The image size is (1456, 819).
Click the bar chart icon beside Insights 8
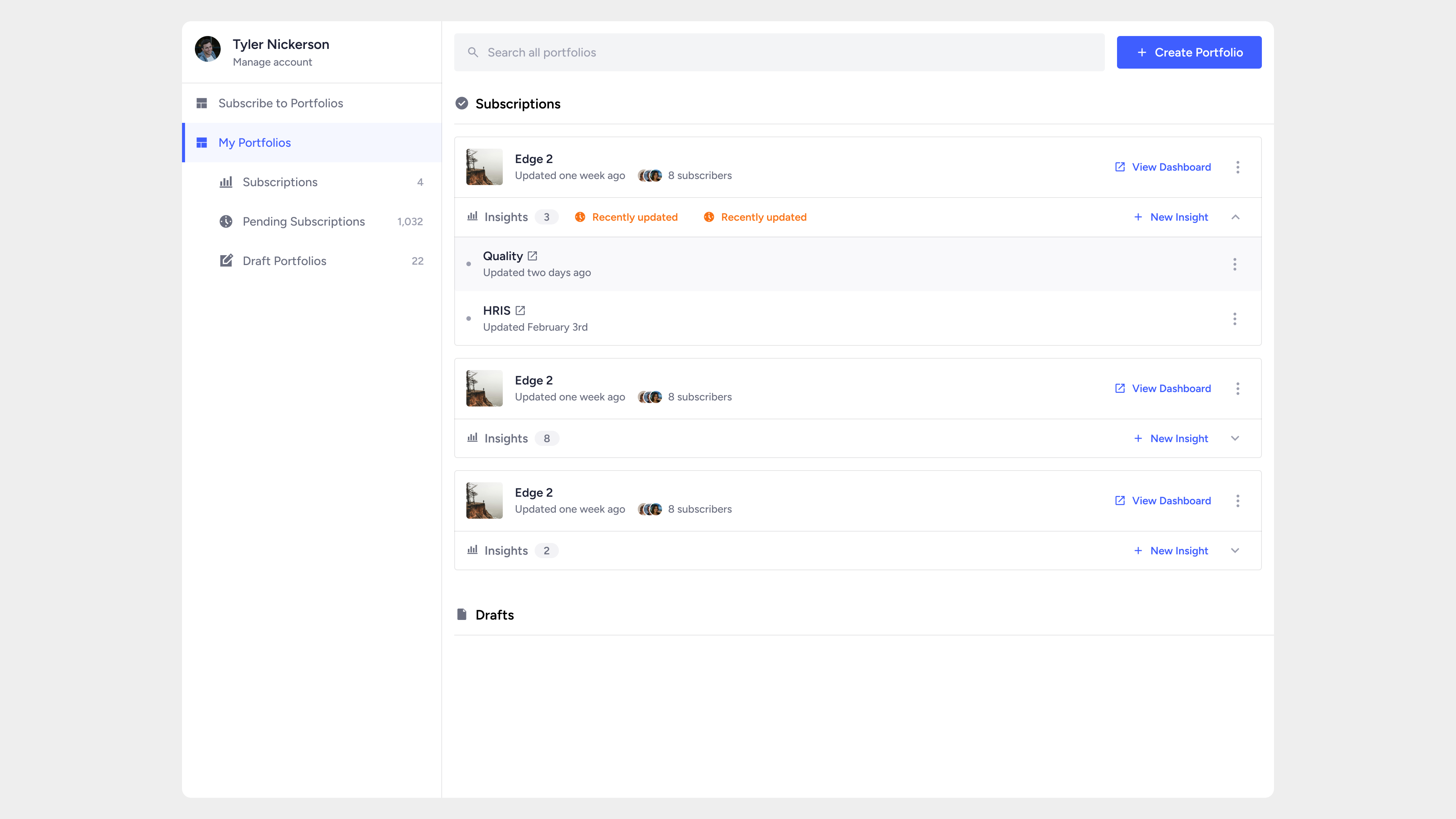click(472, 438)
